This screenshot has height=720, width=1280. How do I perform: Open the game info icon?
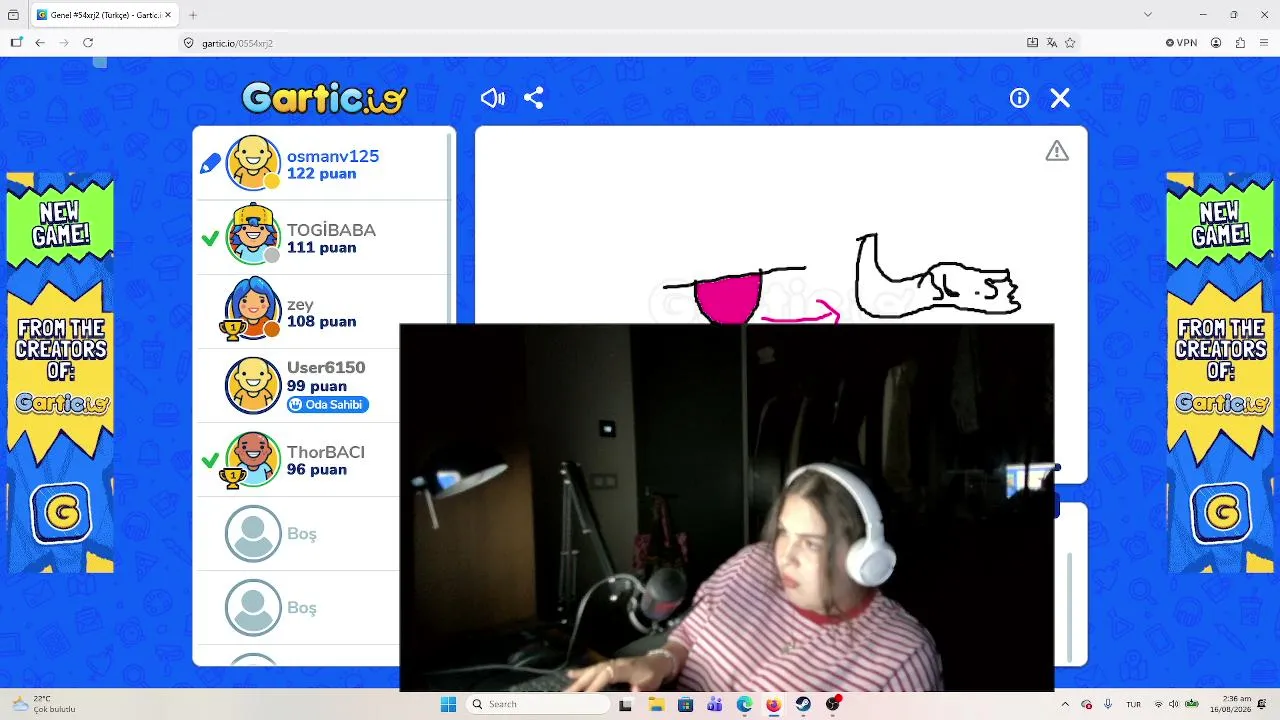click(1019, 98)
